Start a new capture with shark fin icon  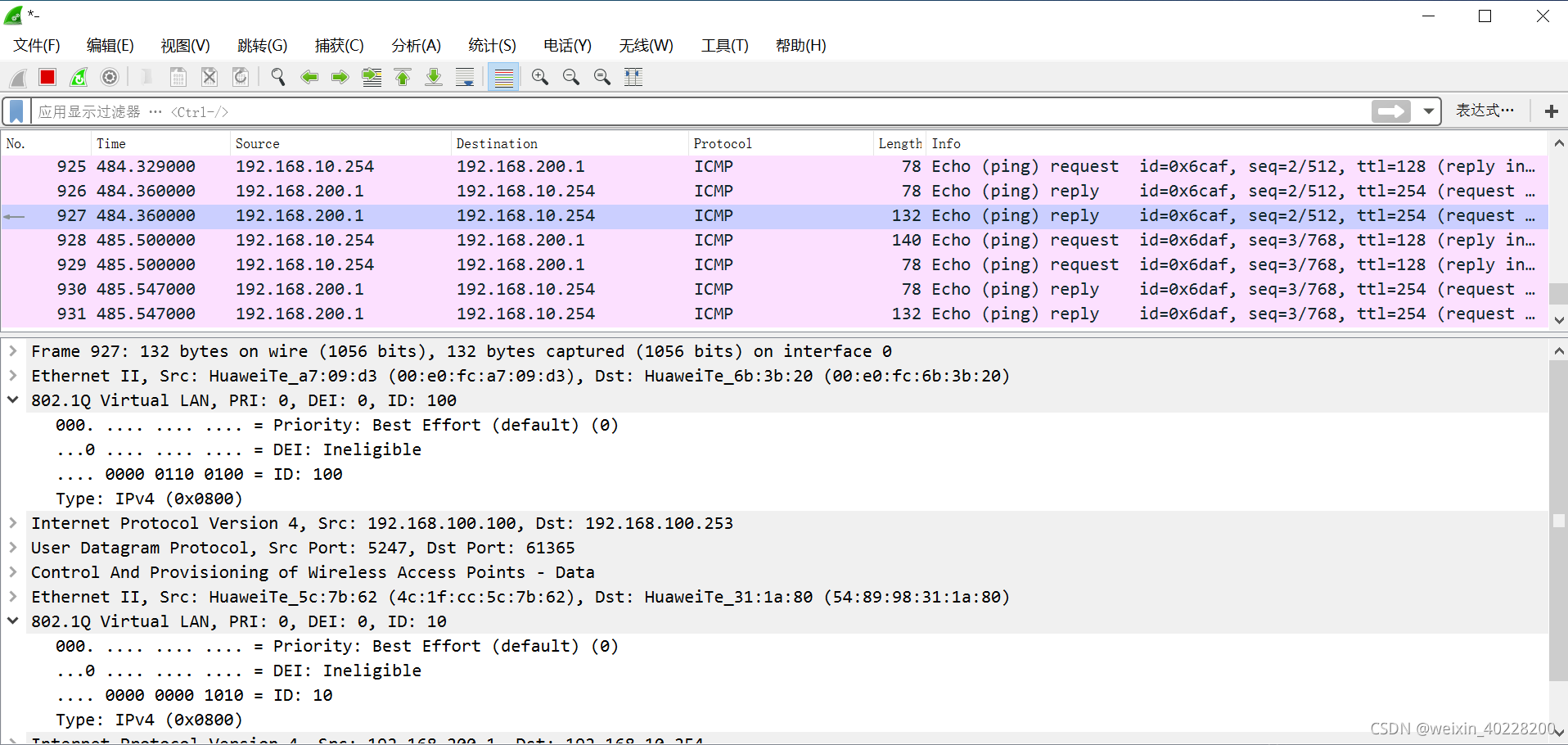pos(18,77)
